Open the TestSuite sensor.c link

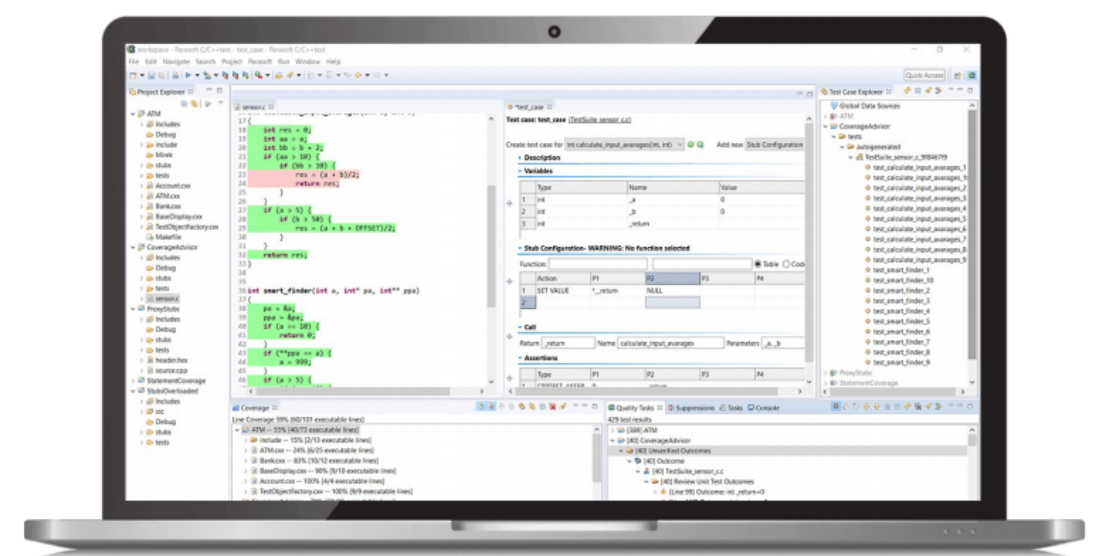click(x=600, y=120)
